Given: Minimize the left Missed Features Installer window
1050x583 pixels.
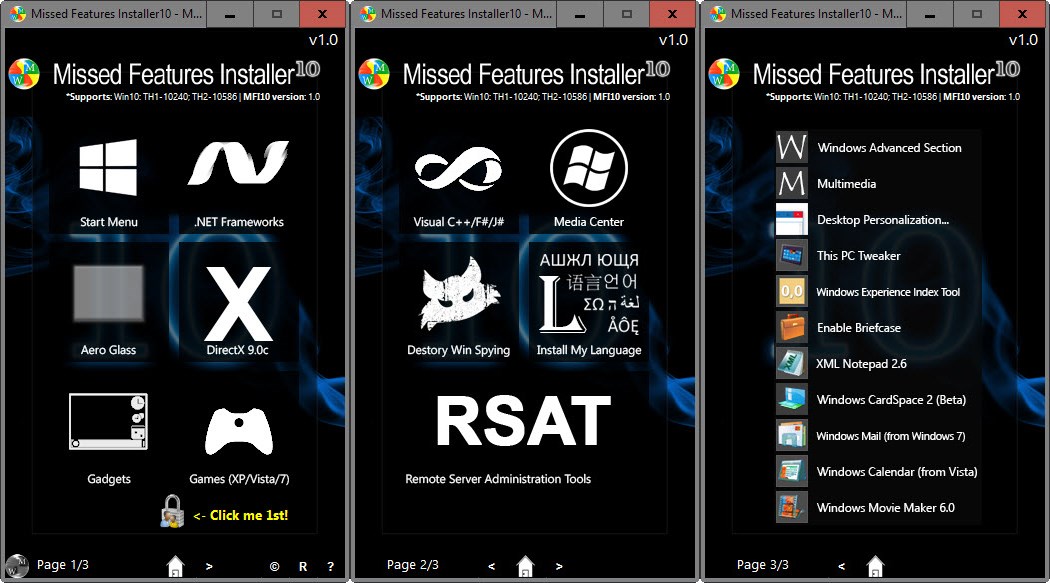Looking at the screenshot, I should coord(230,14).
